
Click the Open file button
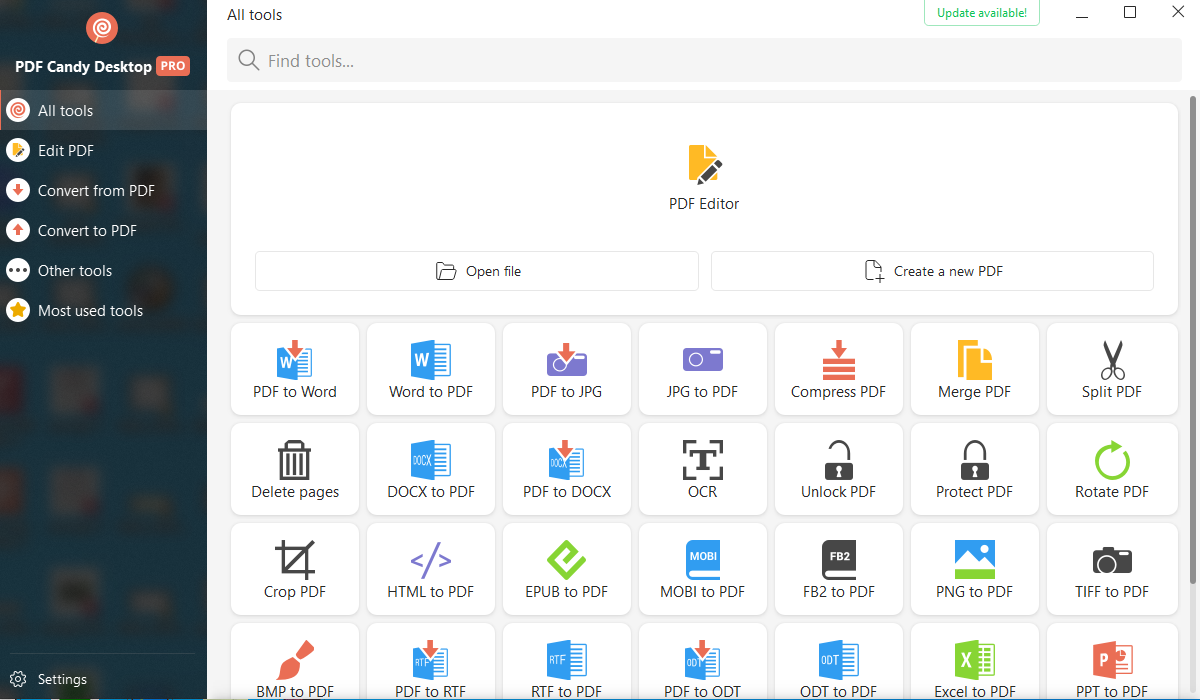(x=477, y=271)
